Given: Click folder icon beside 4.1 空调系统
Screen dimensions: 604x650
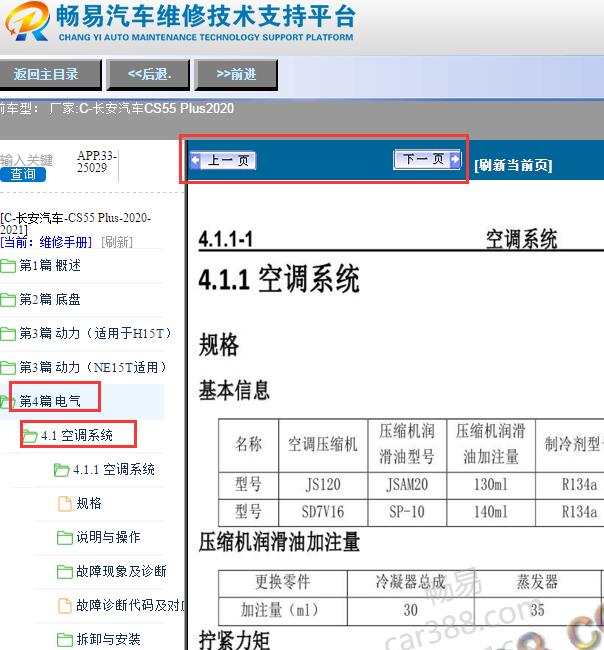Looking at the screenshot, I should tap(30, 436).
